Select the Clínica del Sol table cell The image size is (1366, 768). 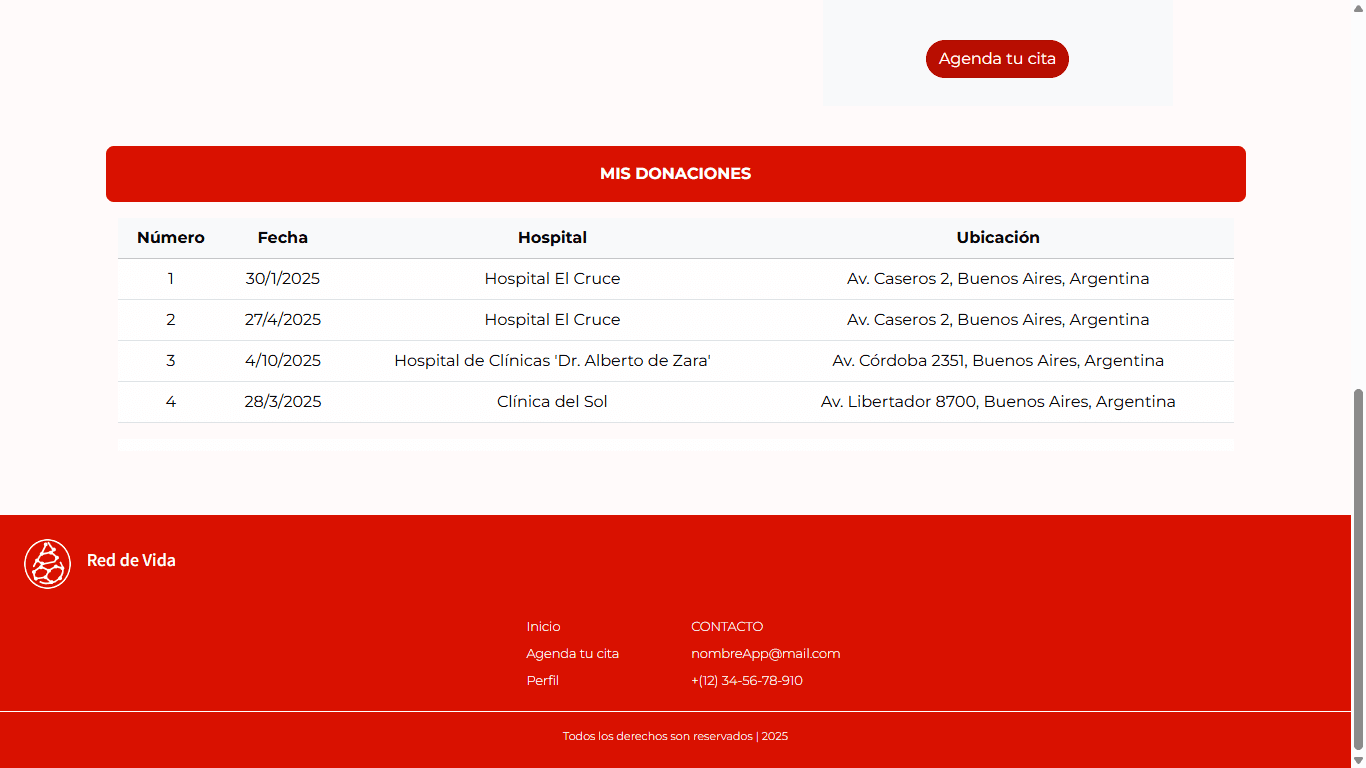pos(552,402)
